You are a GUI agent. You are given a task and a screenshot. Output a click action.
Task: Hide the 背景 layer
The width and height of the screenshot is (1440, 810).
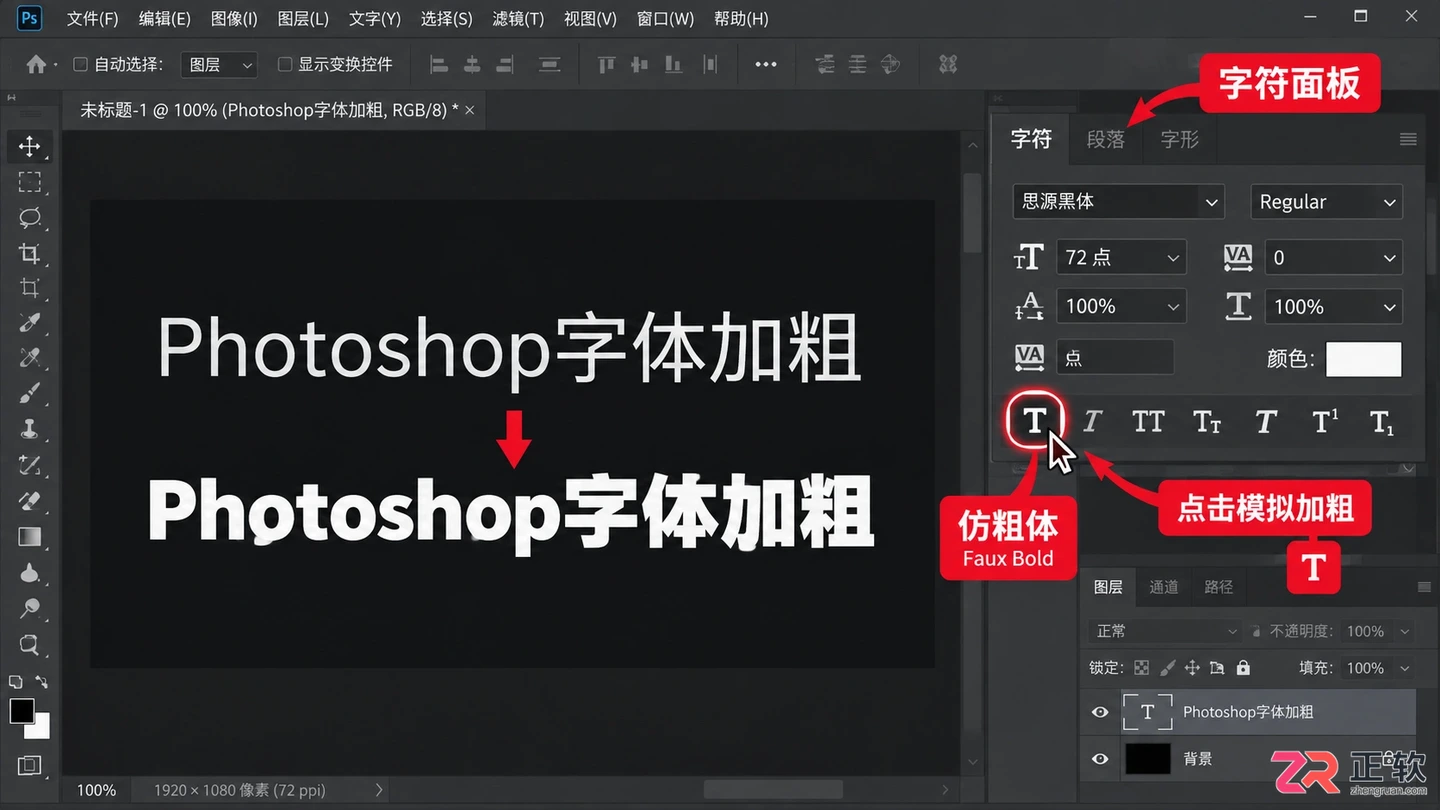point(1100,759)
